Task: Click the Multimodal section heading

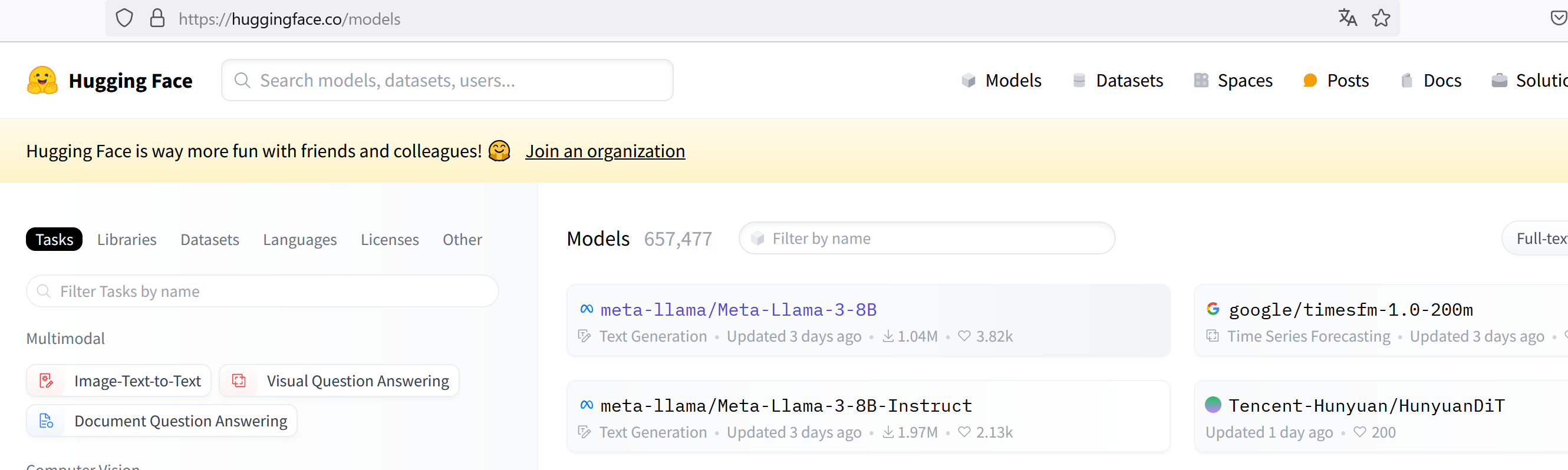Action: pos(65,338)
